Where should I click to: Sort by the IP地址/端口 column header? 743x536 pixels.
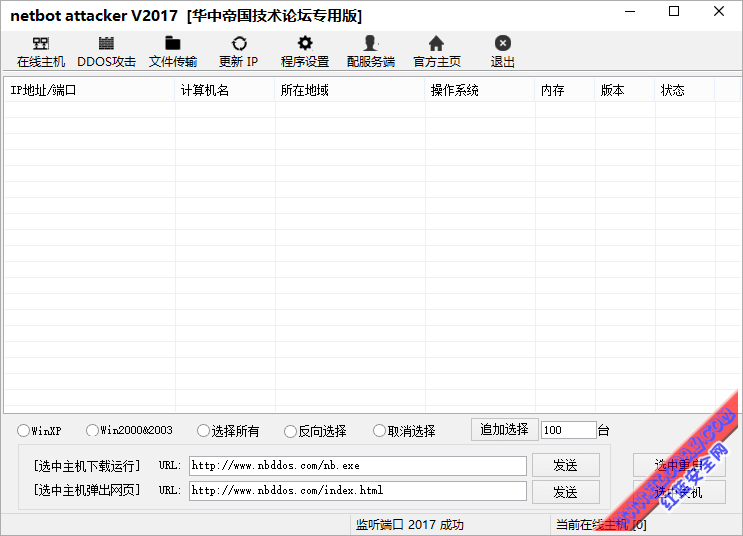pos(90,90)
